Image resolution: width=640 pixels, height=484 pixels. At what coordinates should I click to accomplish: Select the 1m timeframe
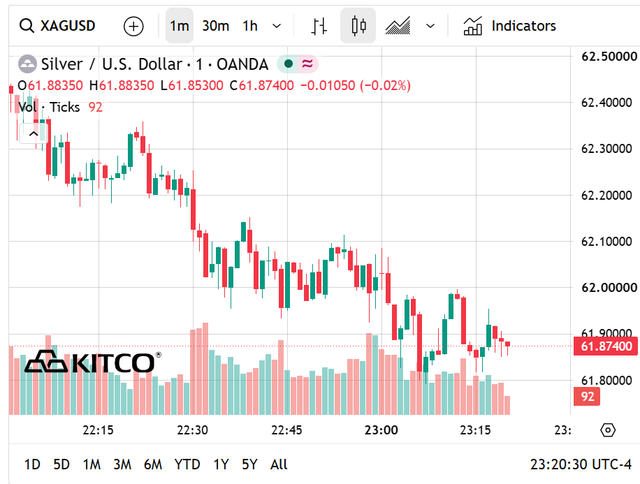[179, 26]
